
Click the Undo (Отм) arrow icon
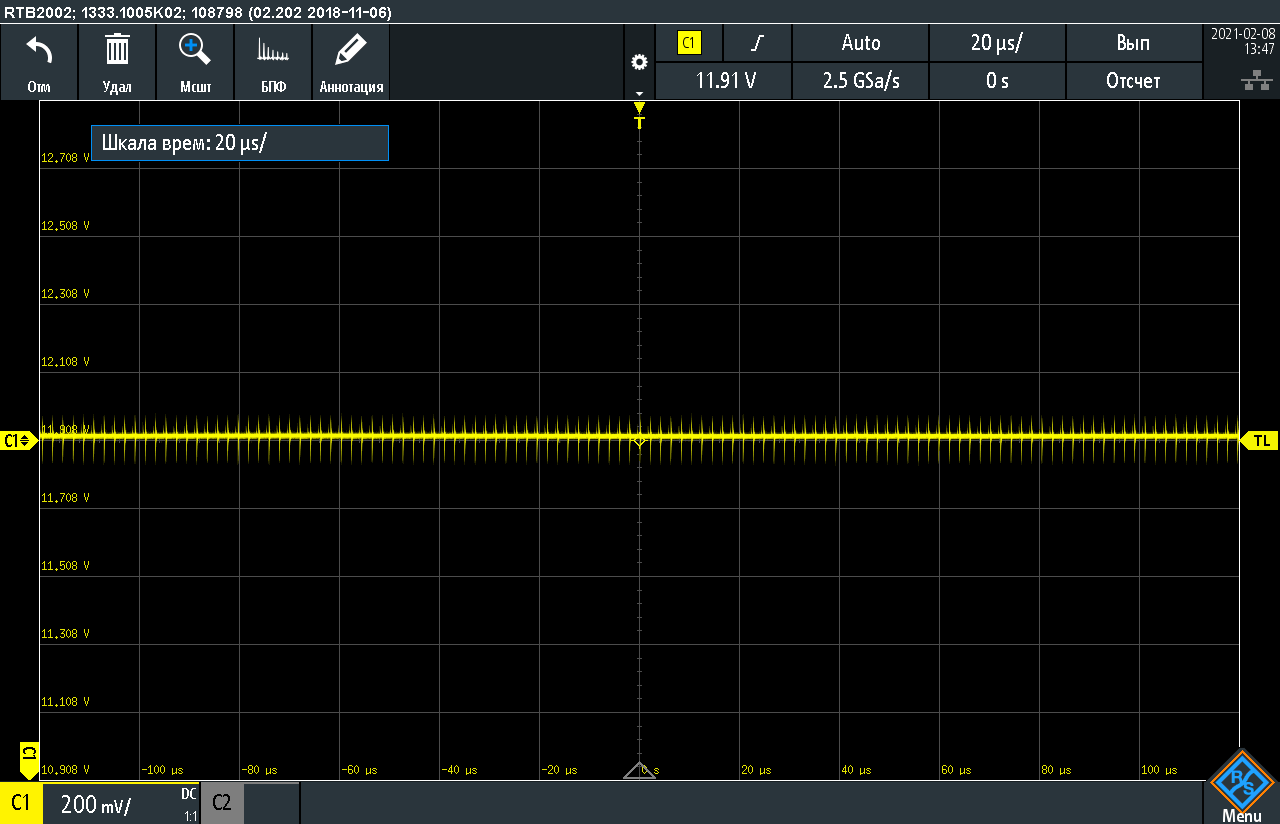pos(39,50)
